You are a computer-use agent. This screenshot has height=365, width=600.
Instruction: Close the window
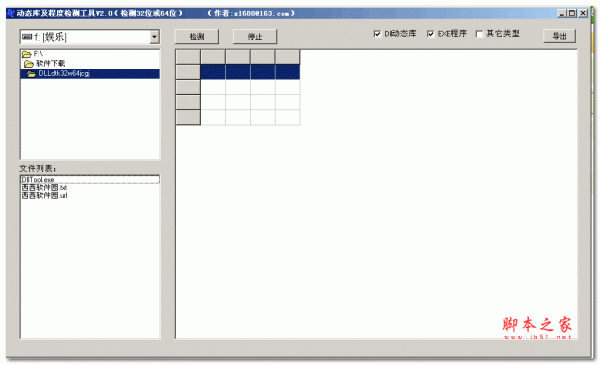click(583, 13)
